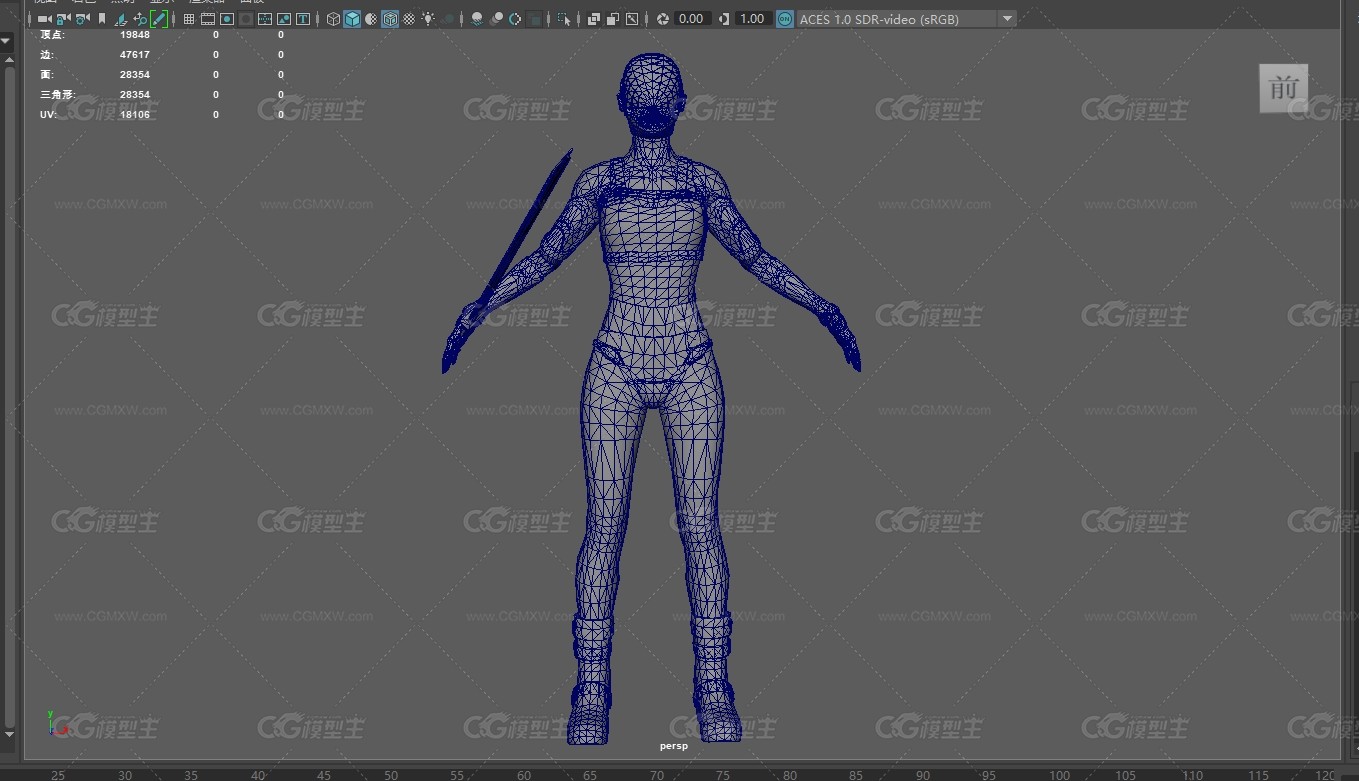Click timeline frame 25 marker
Viewport: 1359px width, 781px height.
pos(58,775)
